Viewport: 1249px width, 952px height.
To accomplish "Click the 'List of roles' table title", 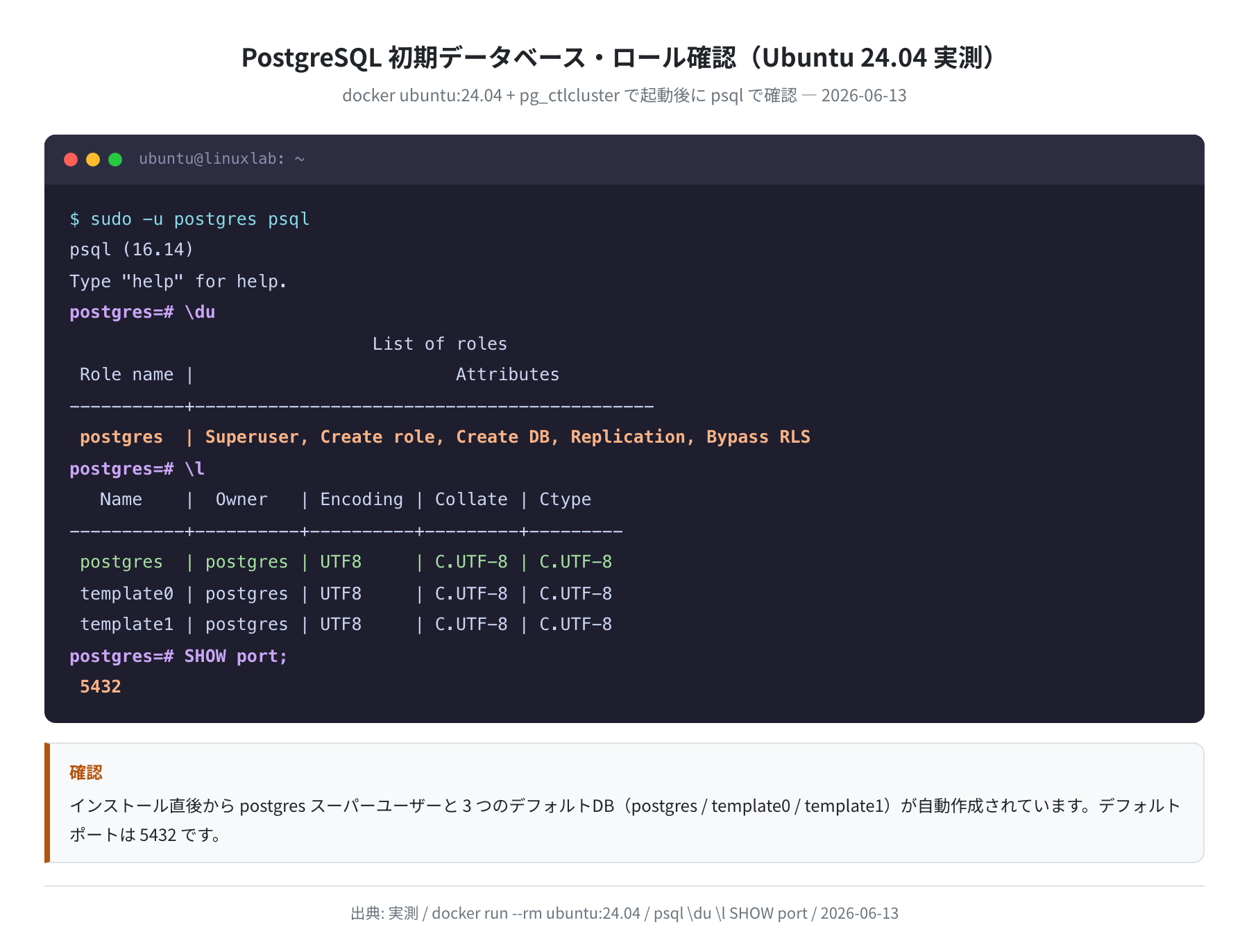I will [x=440, y=344].
